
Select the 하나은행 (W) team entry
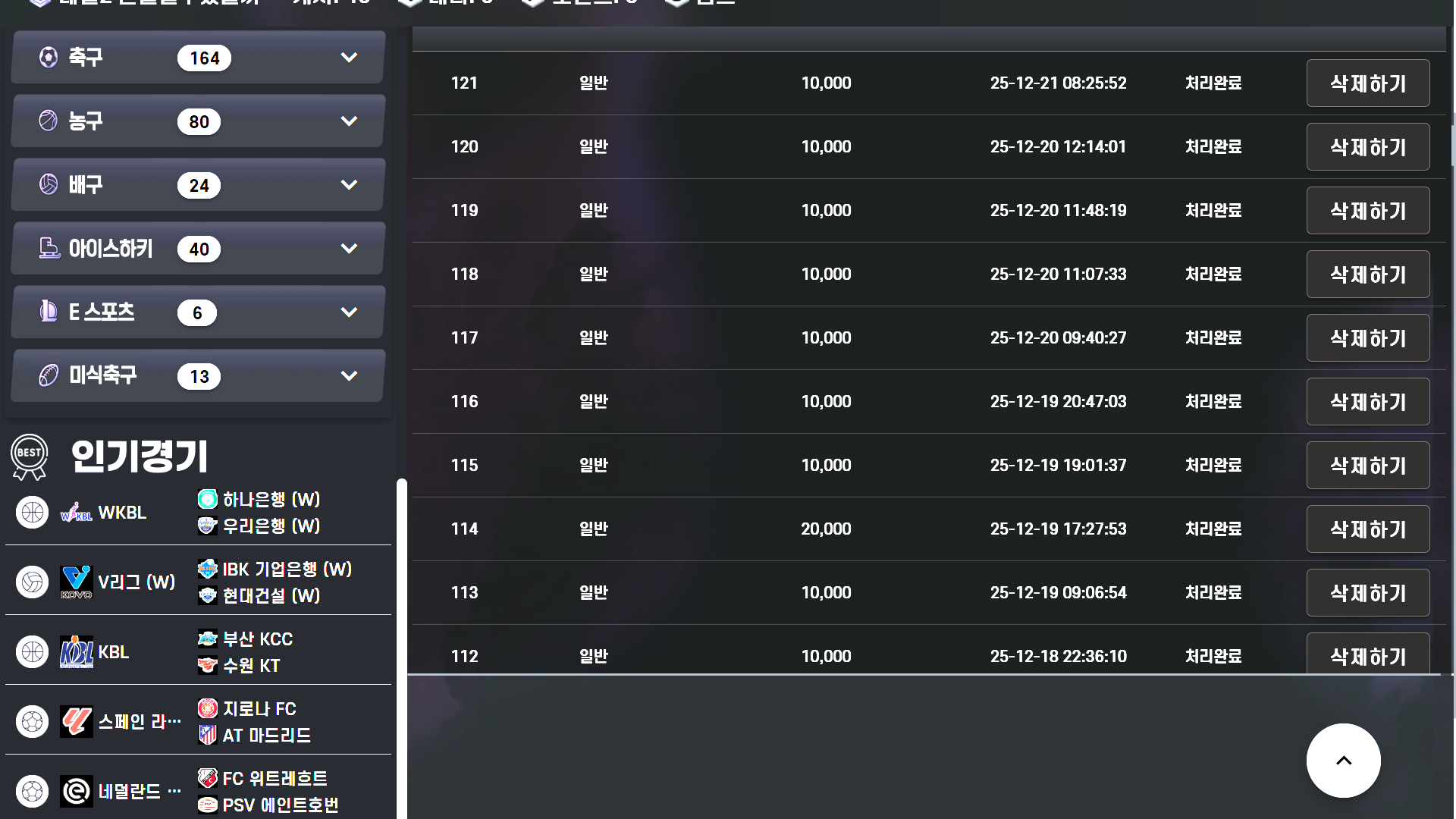point(271,500)
